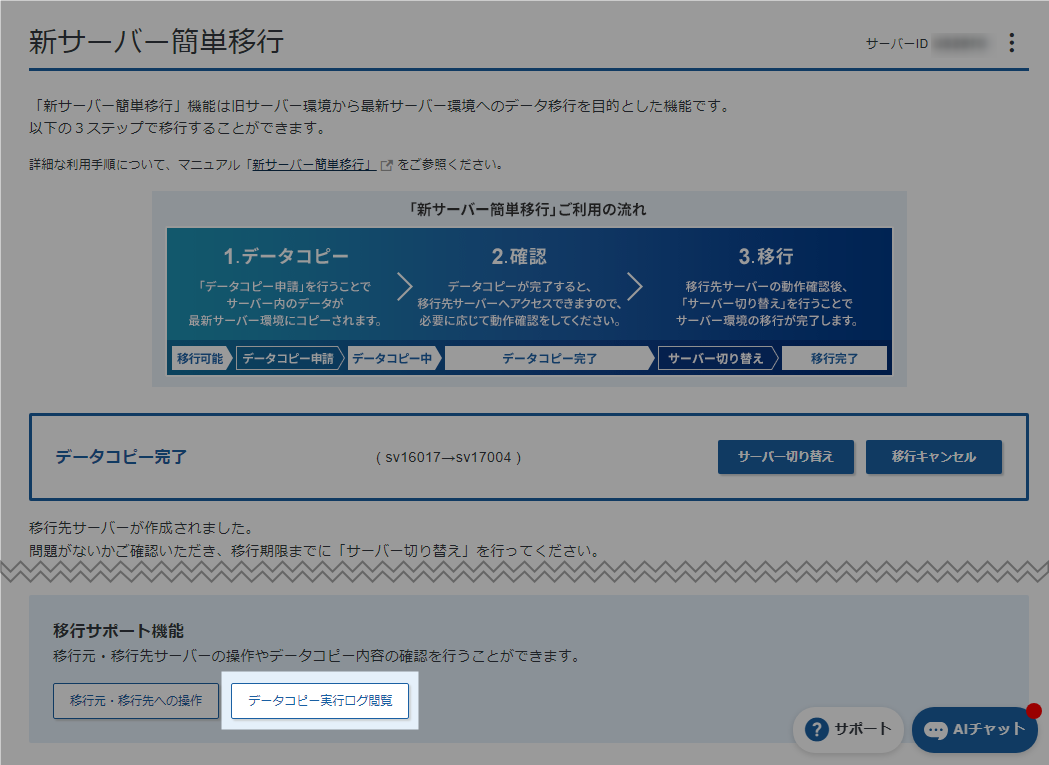Select the 移行完了 stage at the flow's end
This screenshot has height=765, width=1049.
(x=835, y=358)
